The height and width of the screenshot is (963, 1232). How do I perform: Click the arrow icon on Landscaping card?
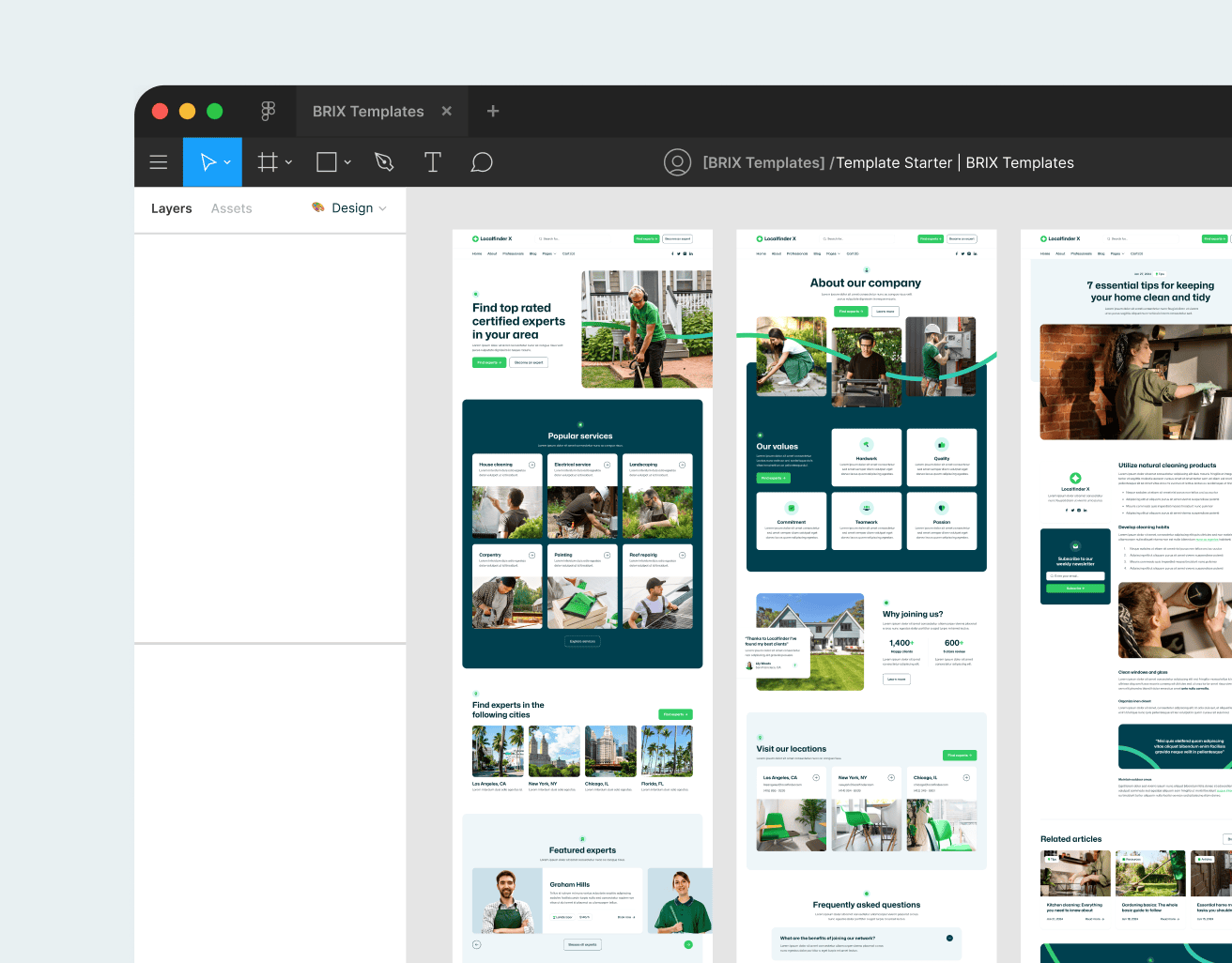tap(683, 465)
